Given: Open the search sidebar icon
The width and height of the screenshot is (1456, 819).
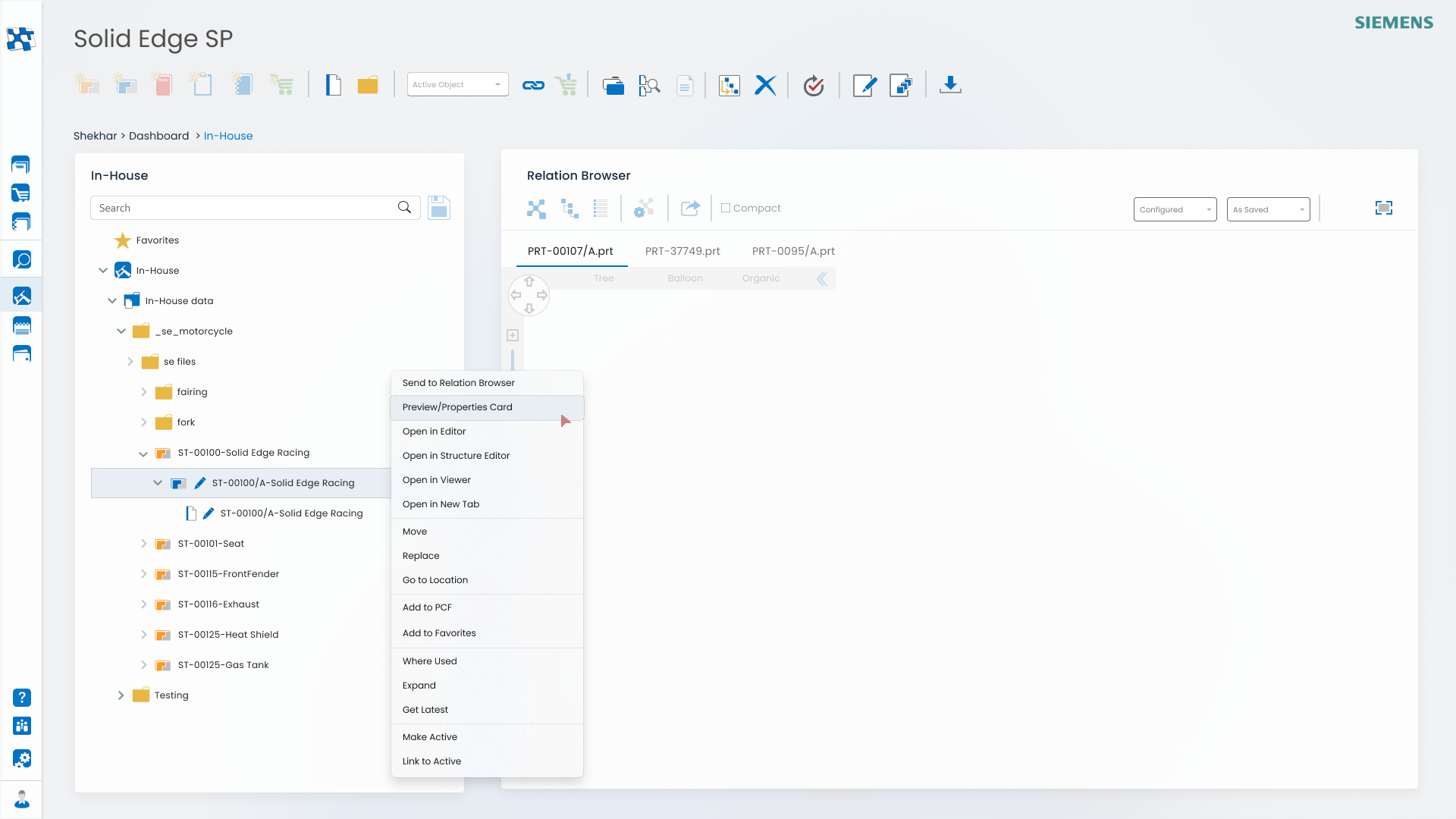Looking at the screenshot, I should [22, 260].
